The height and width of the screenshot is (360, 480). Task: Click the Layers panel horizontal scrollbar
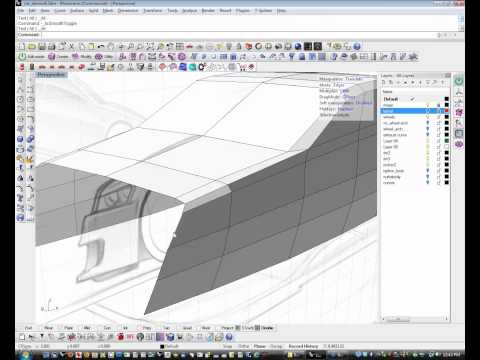(x=415, y=319)
